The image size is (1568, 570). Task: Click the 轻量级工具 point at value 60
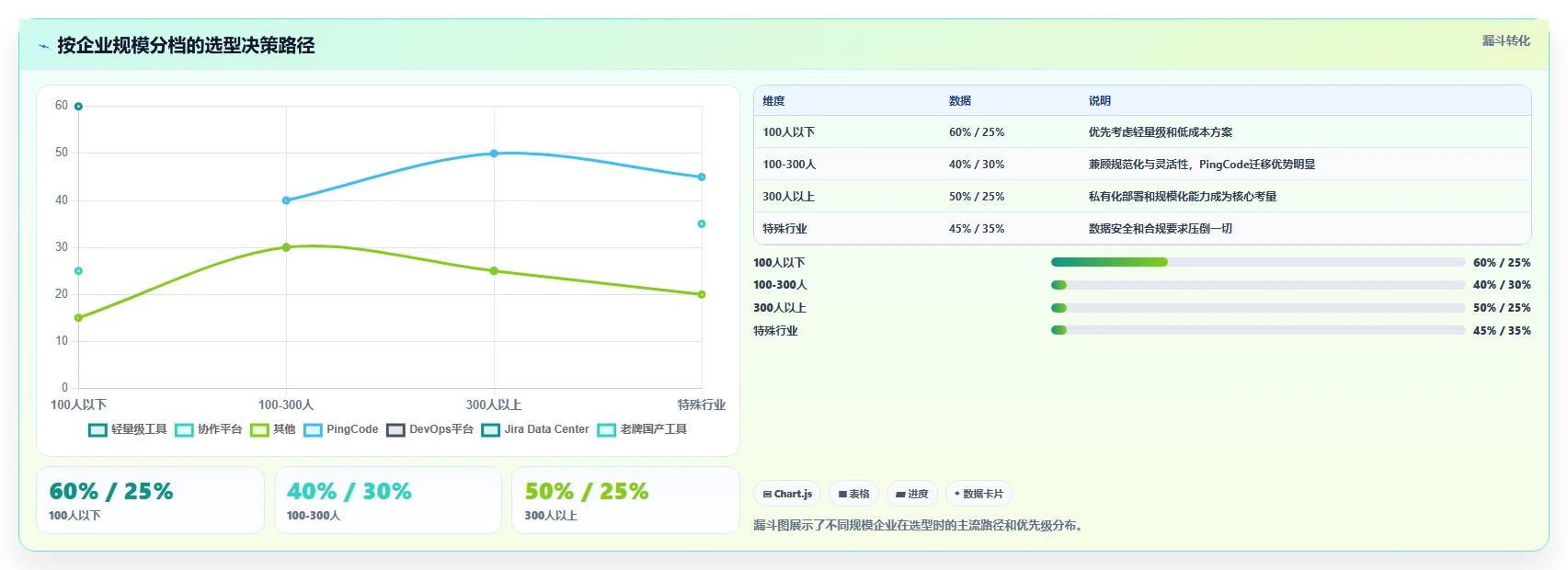tap(78, 107)
